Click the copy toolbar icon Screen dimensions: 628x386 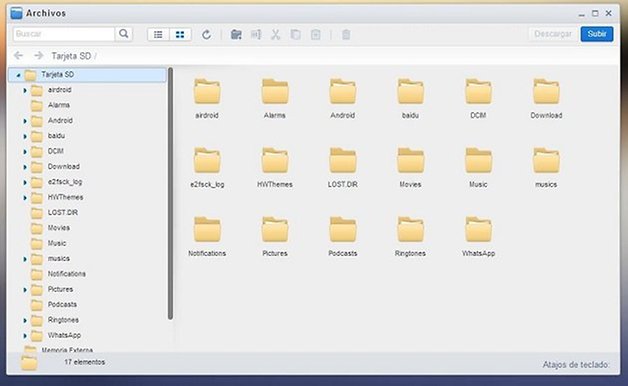[x=295, y=35]
